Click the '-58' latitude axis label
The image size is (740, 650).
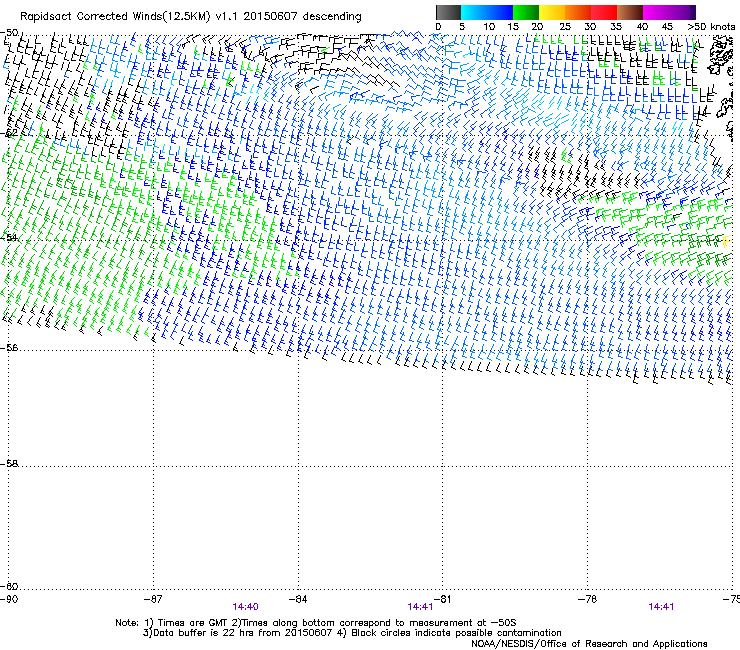pyautogui.click(x=9, y=464)
